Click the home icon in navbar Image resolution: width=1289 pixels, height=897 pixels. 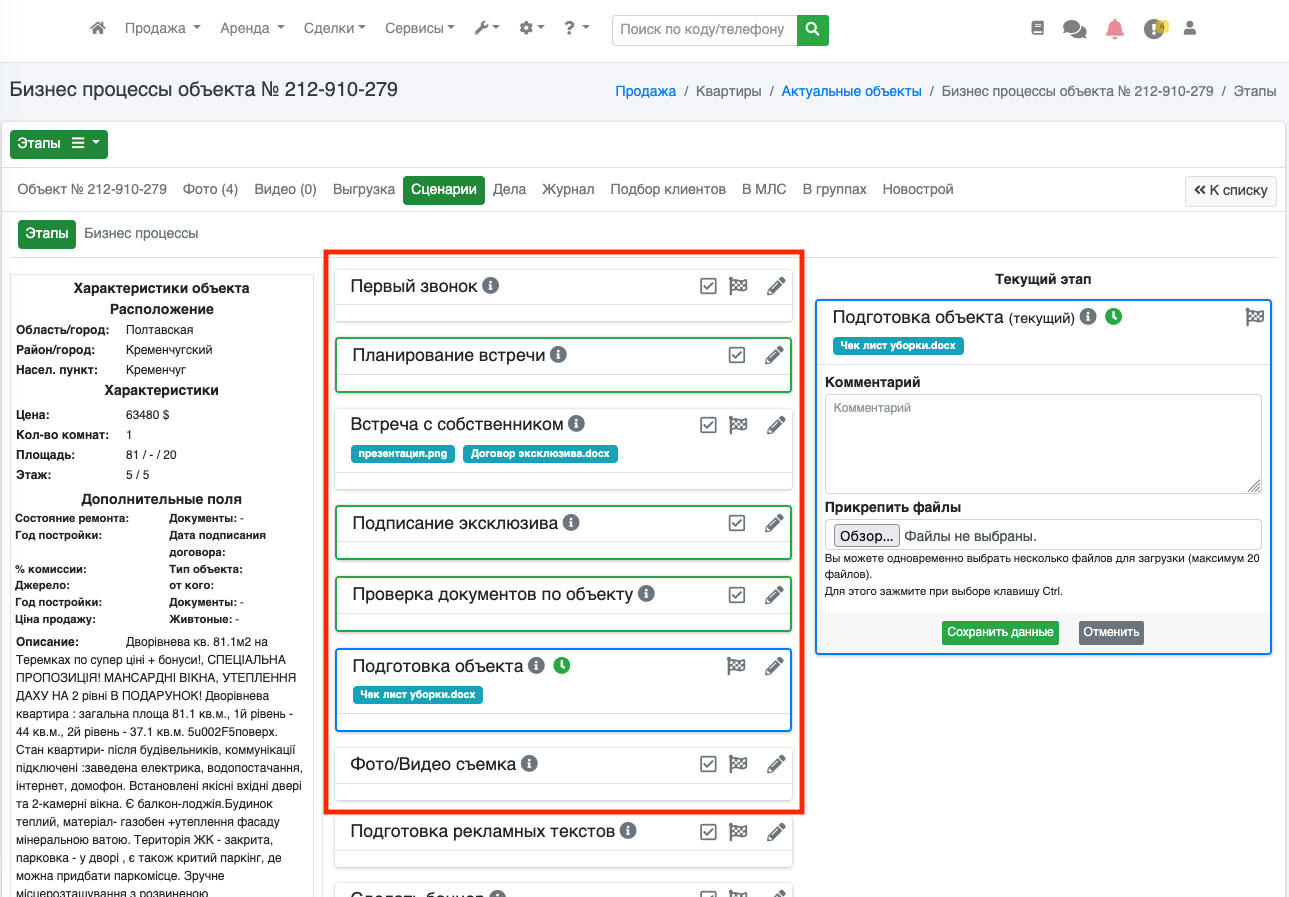click(x=97, y=29)
